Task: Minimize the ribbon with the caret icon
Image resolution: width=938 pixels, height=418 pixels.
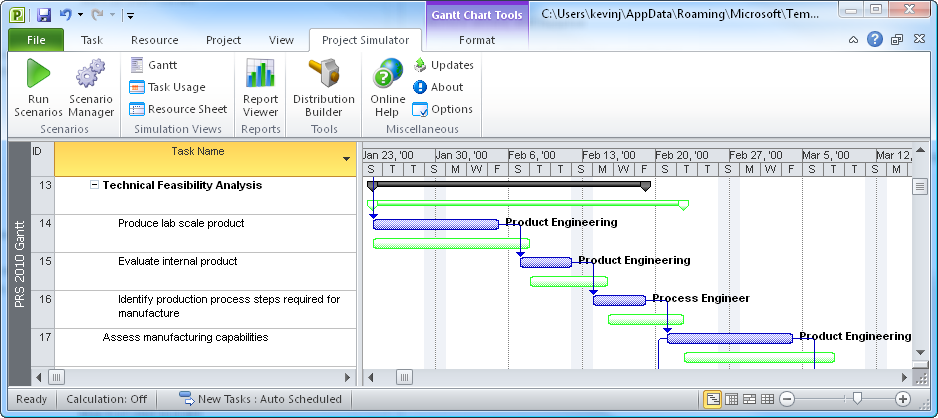Action: (x=854, y=40)
